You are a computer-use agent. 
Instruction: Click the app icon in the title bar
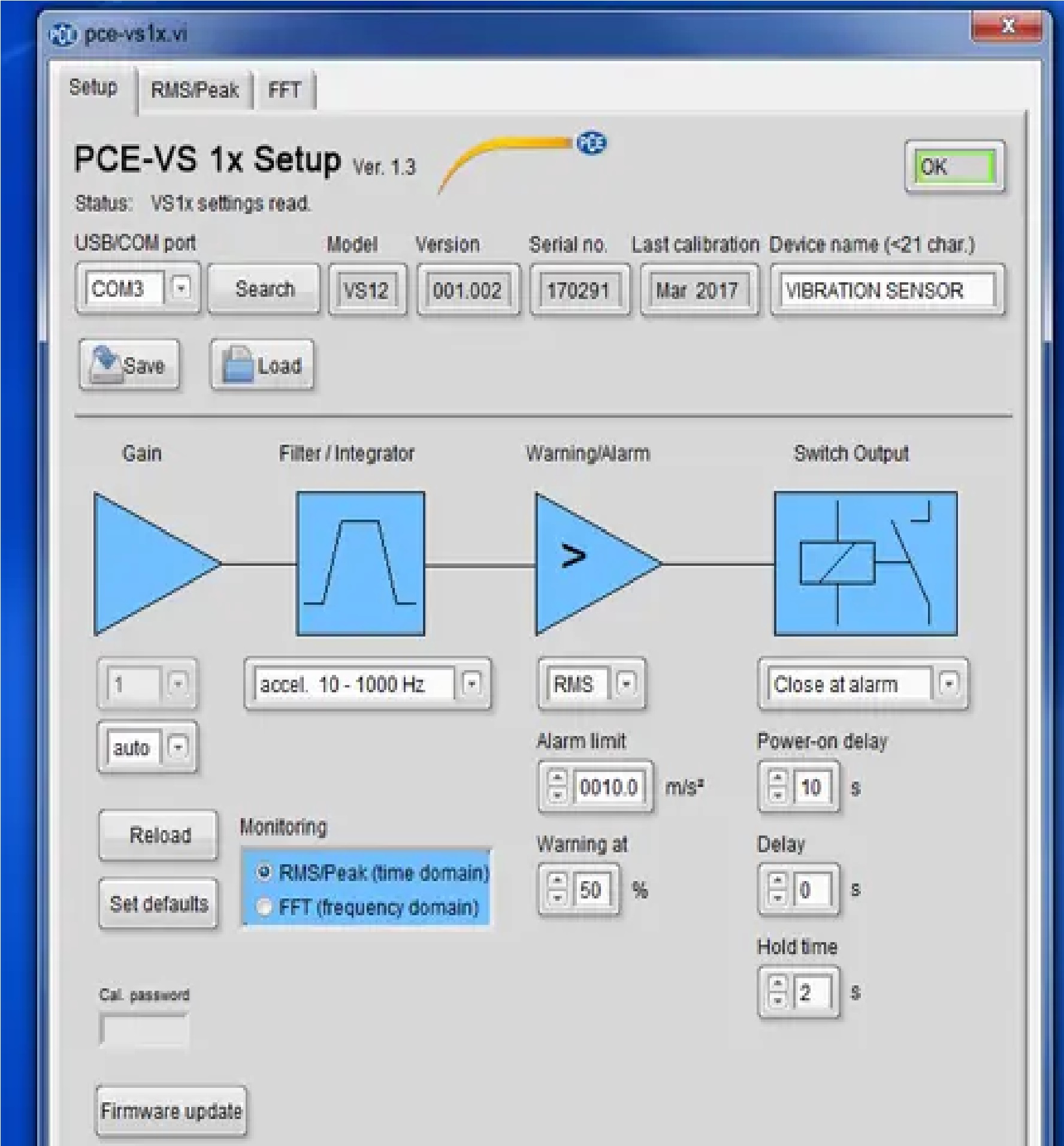62,34
